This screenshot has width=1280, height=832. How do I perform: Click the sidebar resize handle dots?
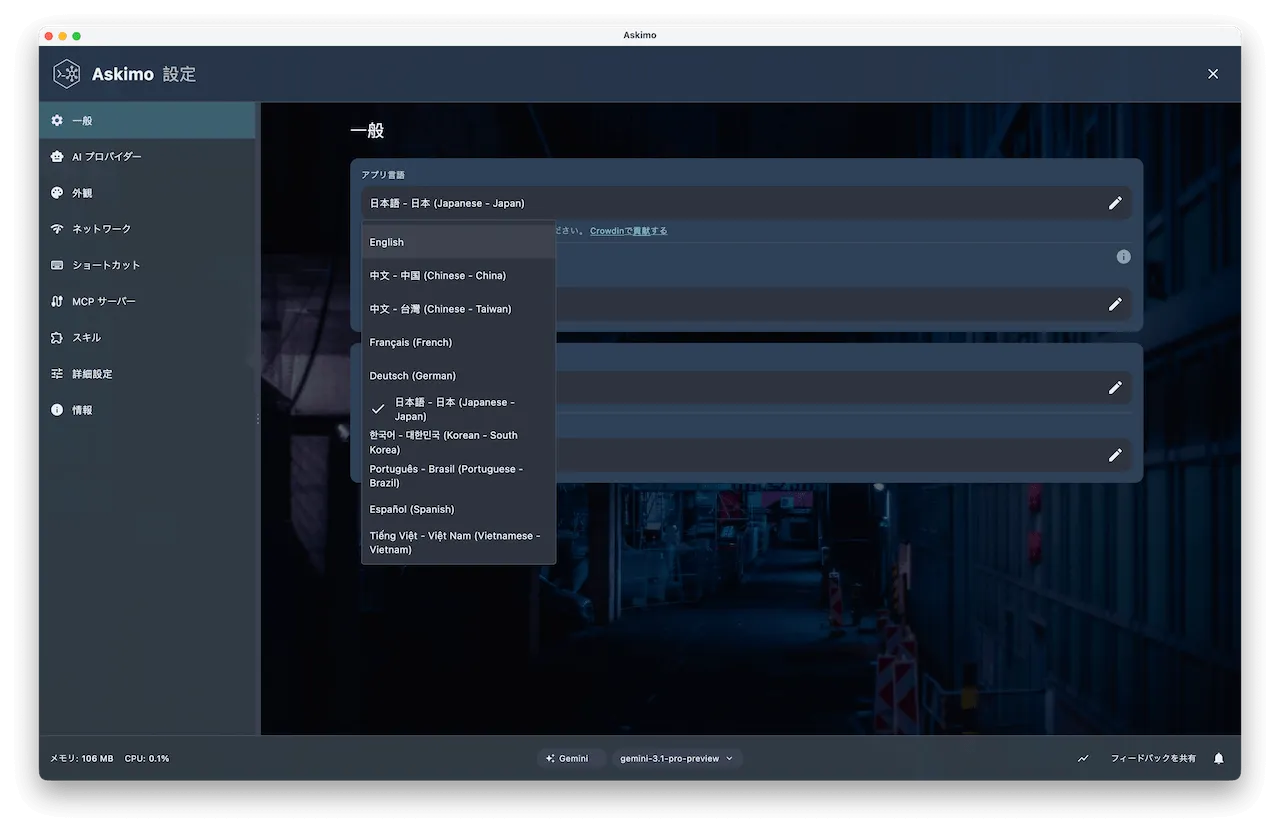(x=258, y=419)
